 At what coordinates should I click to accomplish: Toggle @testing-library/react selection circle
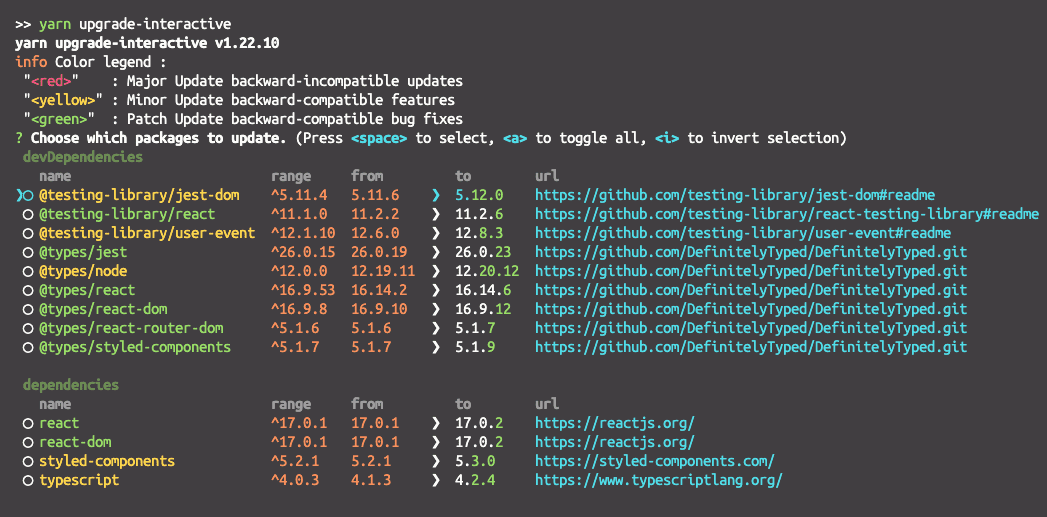pos(28,214)
